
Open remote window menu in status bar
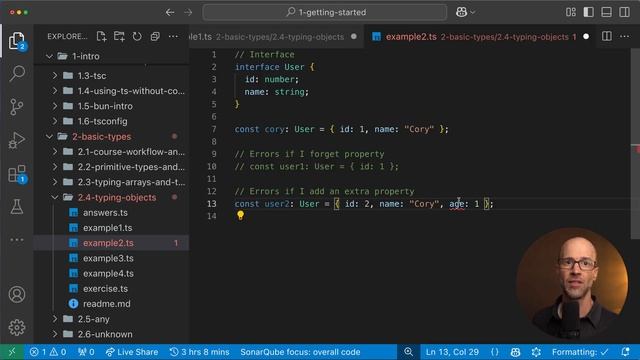click(x=12, y=352)
